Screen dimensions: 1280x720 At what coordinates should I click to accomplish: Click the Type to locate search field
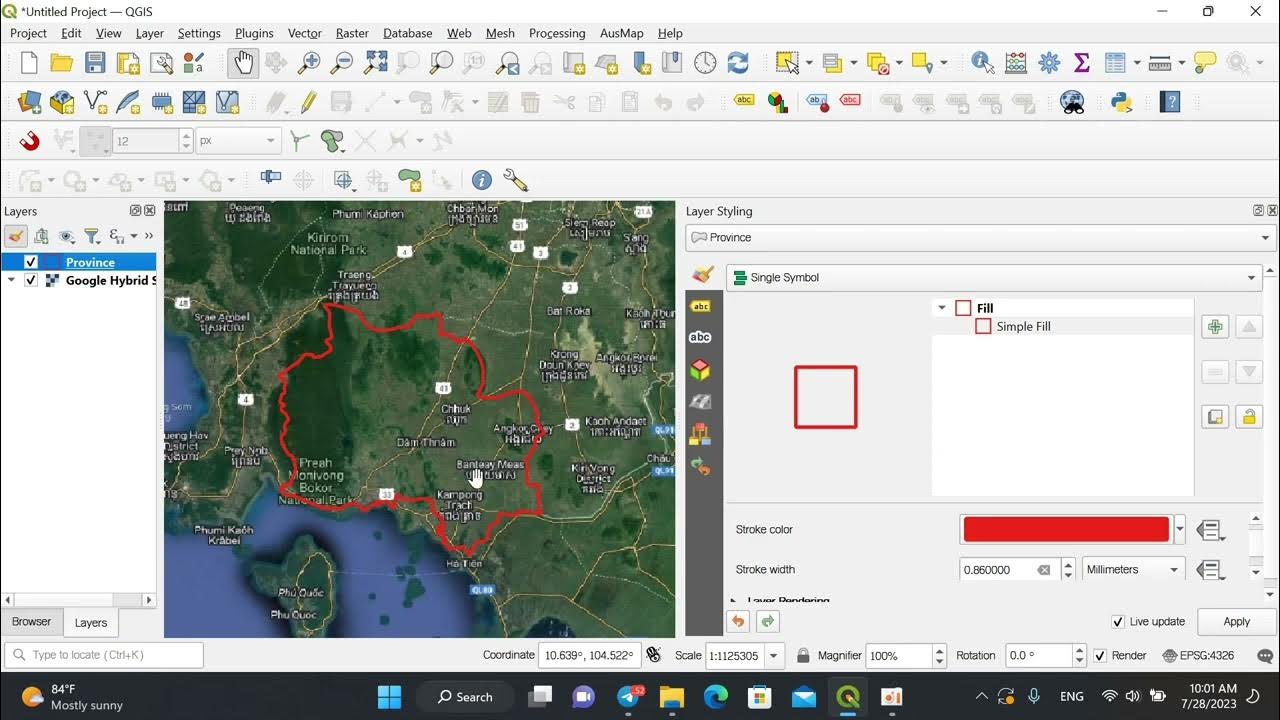[104, 655]
